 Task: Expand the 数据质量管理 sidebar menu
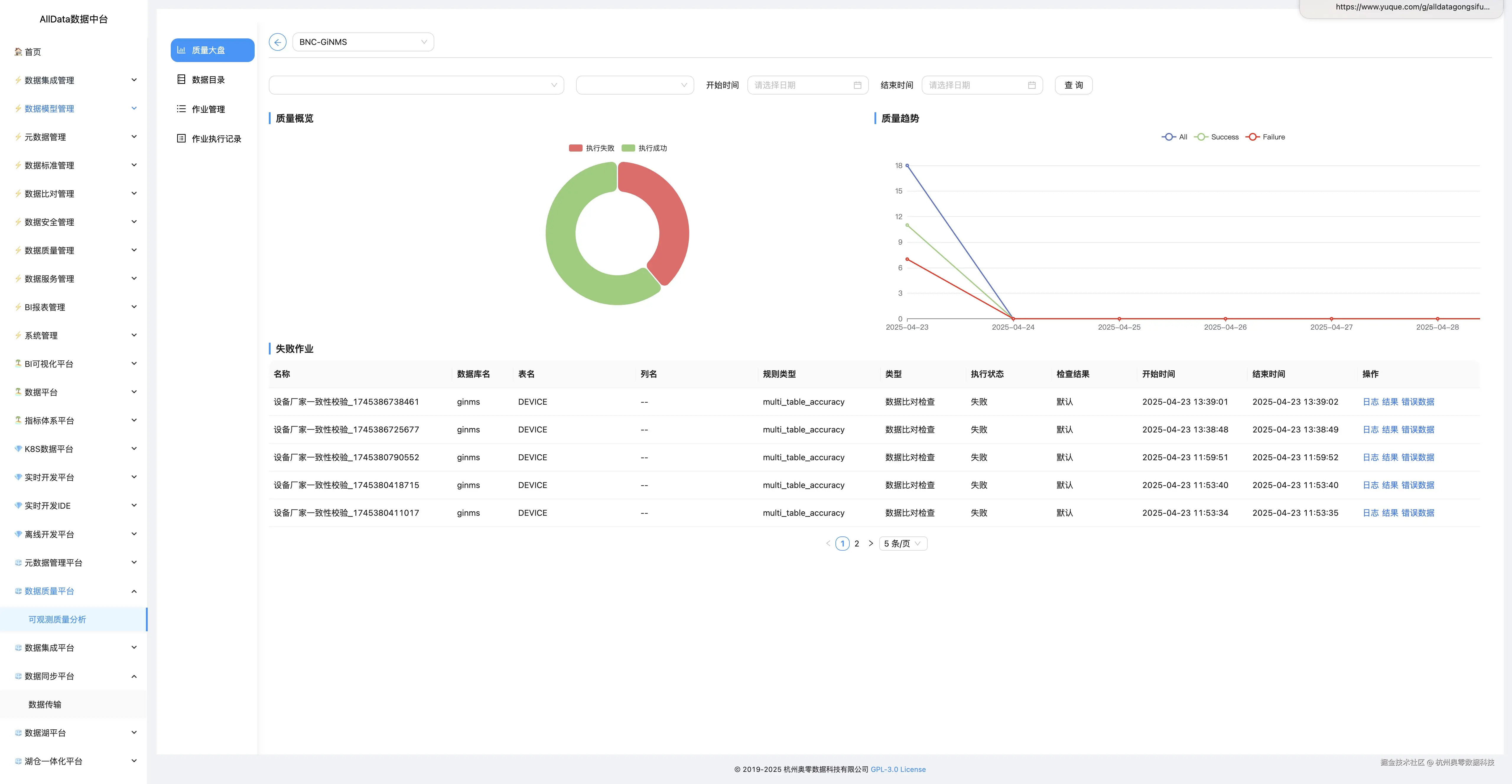pyautogui.click(x=75, y=251)
